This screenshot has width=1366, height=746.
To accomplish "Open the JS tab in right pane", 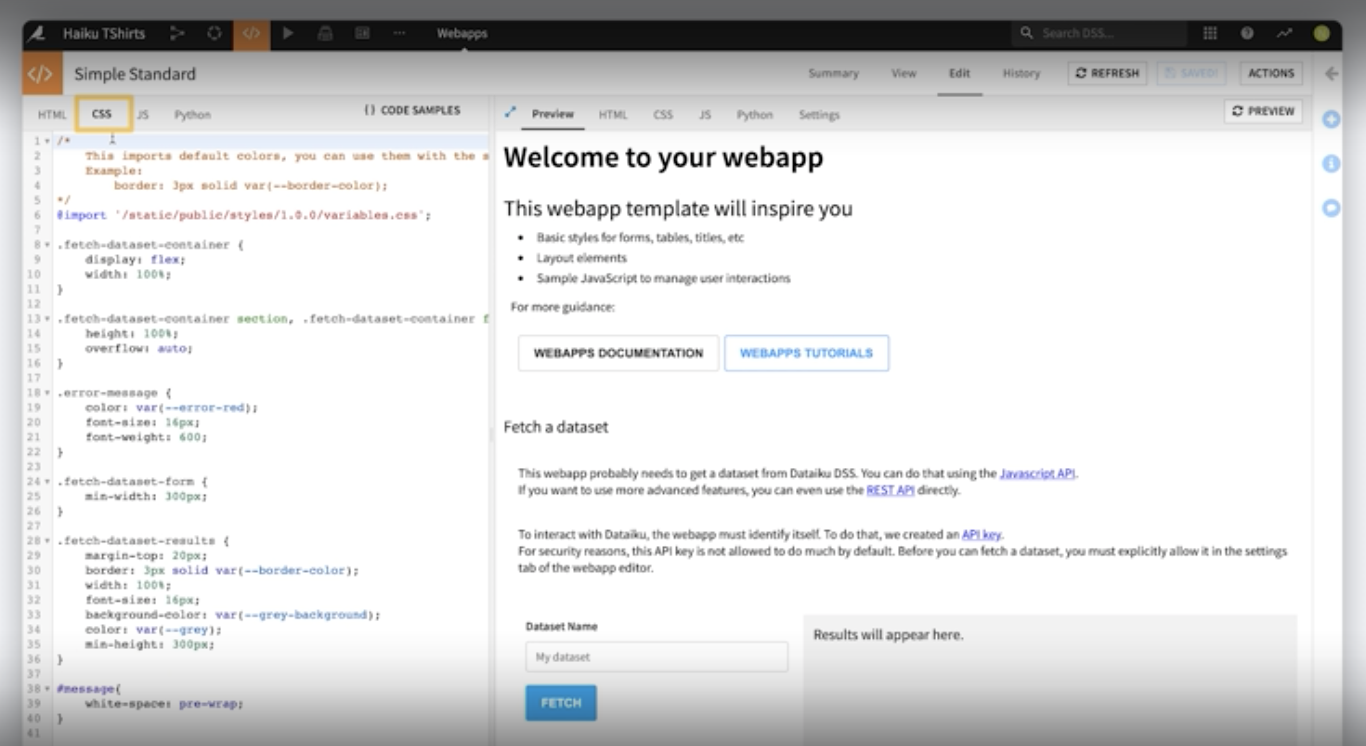I will 705,115.
